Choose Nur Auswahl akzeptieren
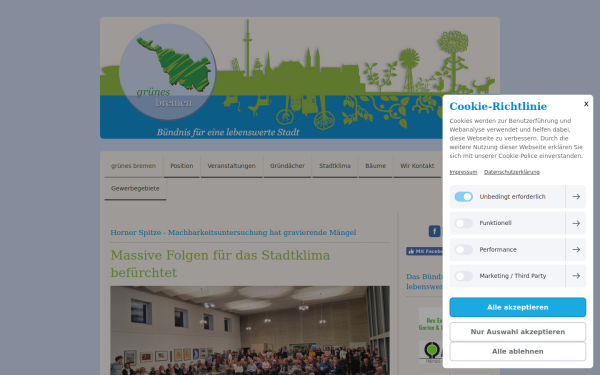Viewport: 600px width, 375px height. pyautogui.click(x=517, y=332)
